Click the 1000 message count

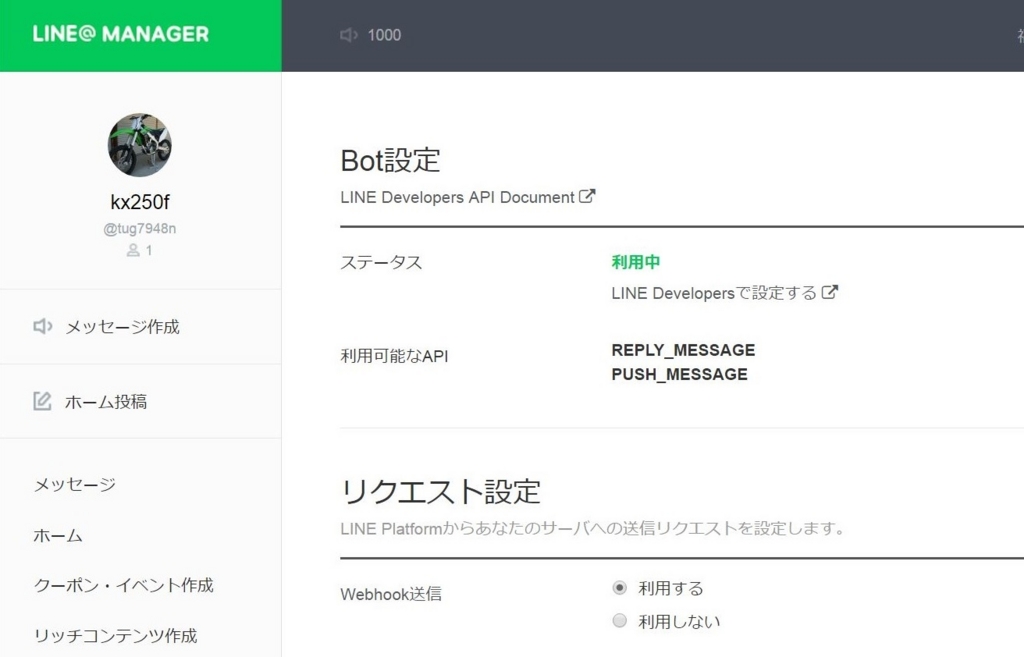click(x=385, y=35)
